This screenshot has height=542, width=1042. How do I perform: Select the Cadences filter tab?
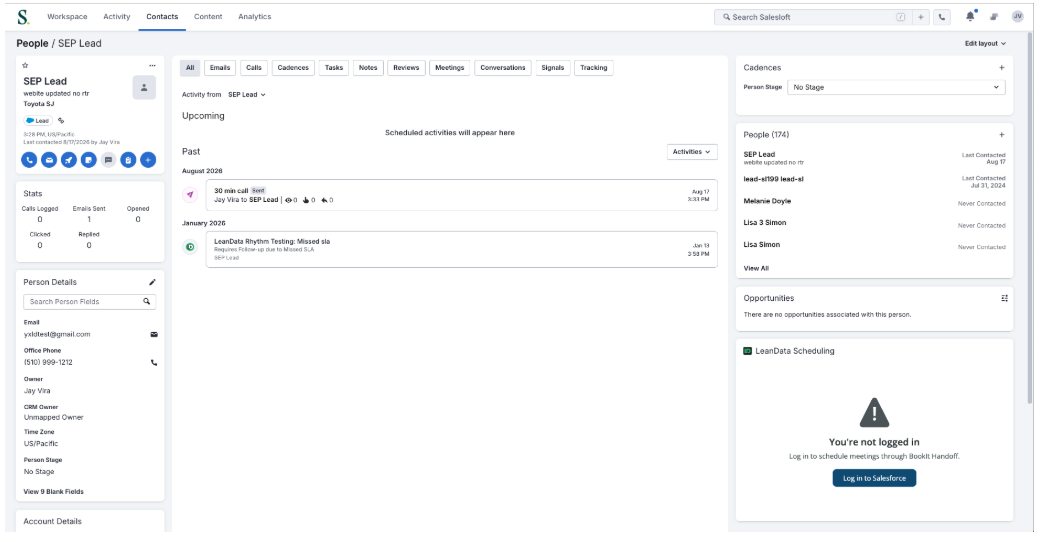[293, 68]
